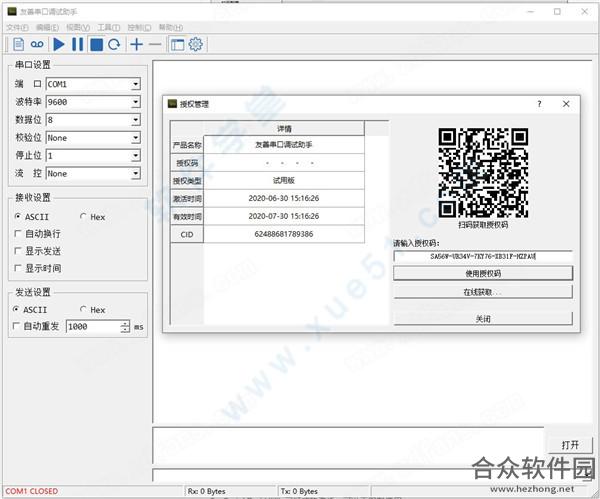Enable the 显示时间 checkbox
This screenshot has height=499, width=600.
(37, 268)
